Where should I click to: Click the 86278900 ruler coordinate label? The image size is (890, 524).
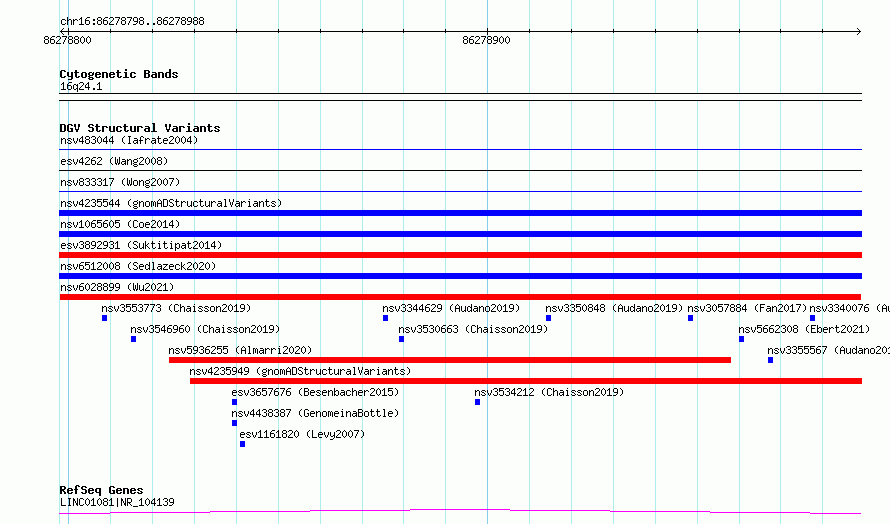click(x=486, y=40)
